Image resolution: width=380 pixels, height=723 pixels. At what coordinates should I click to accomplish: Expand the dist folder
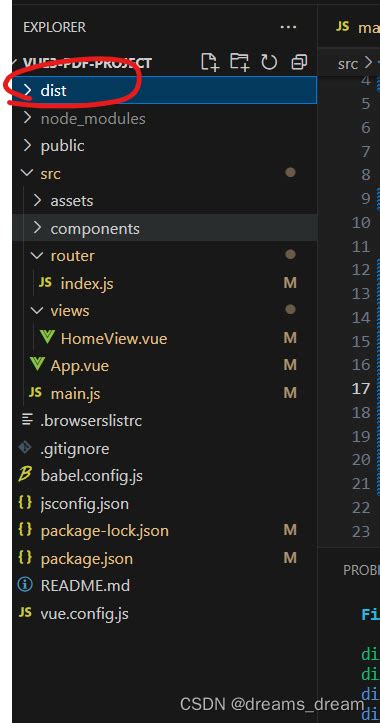[x=164, y=90]
